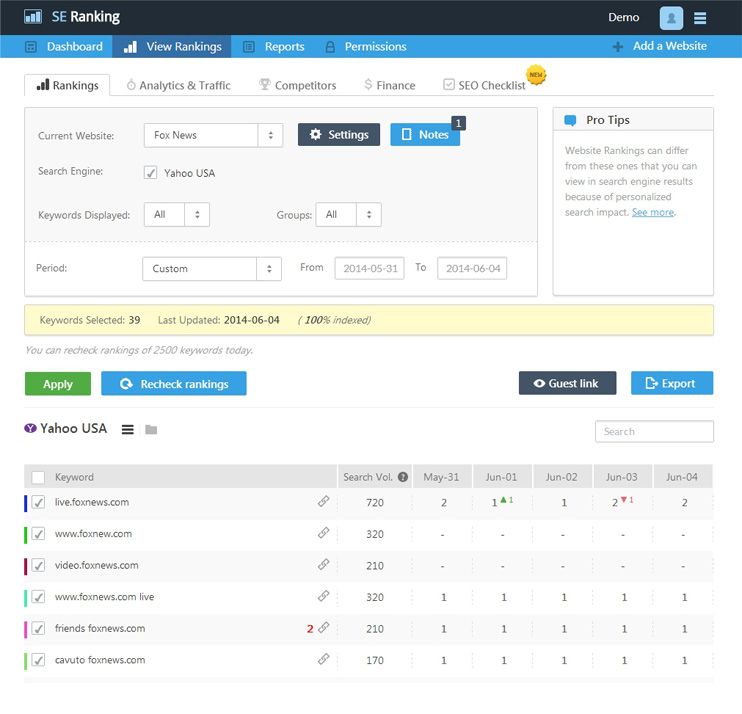Switch to list view icon beside Yahoo USA

128,430
